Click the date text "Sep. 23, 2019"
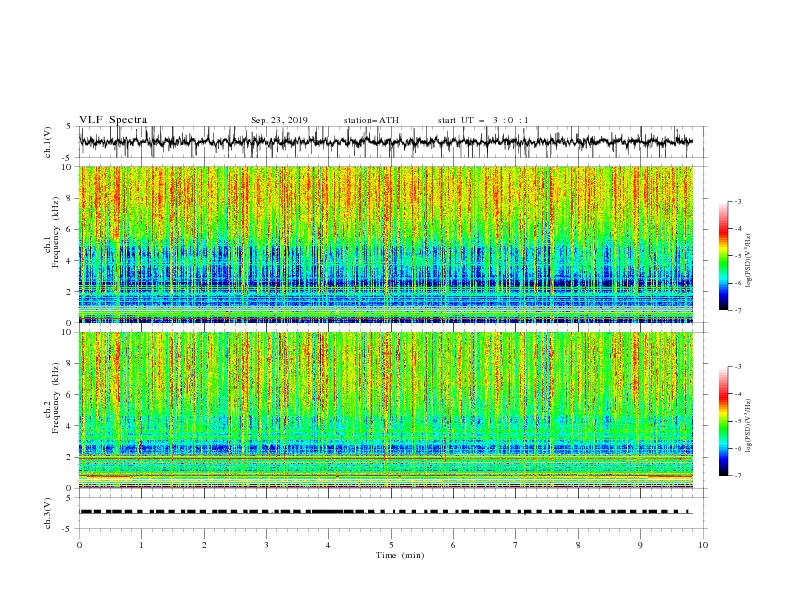 [279, 120]
